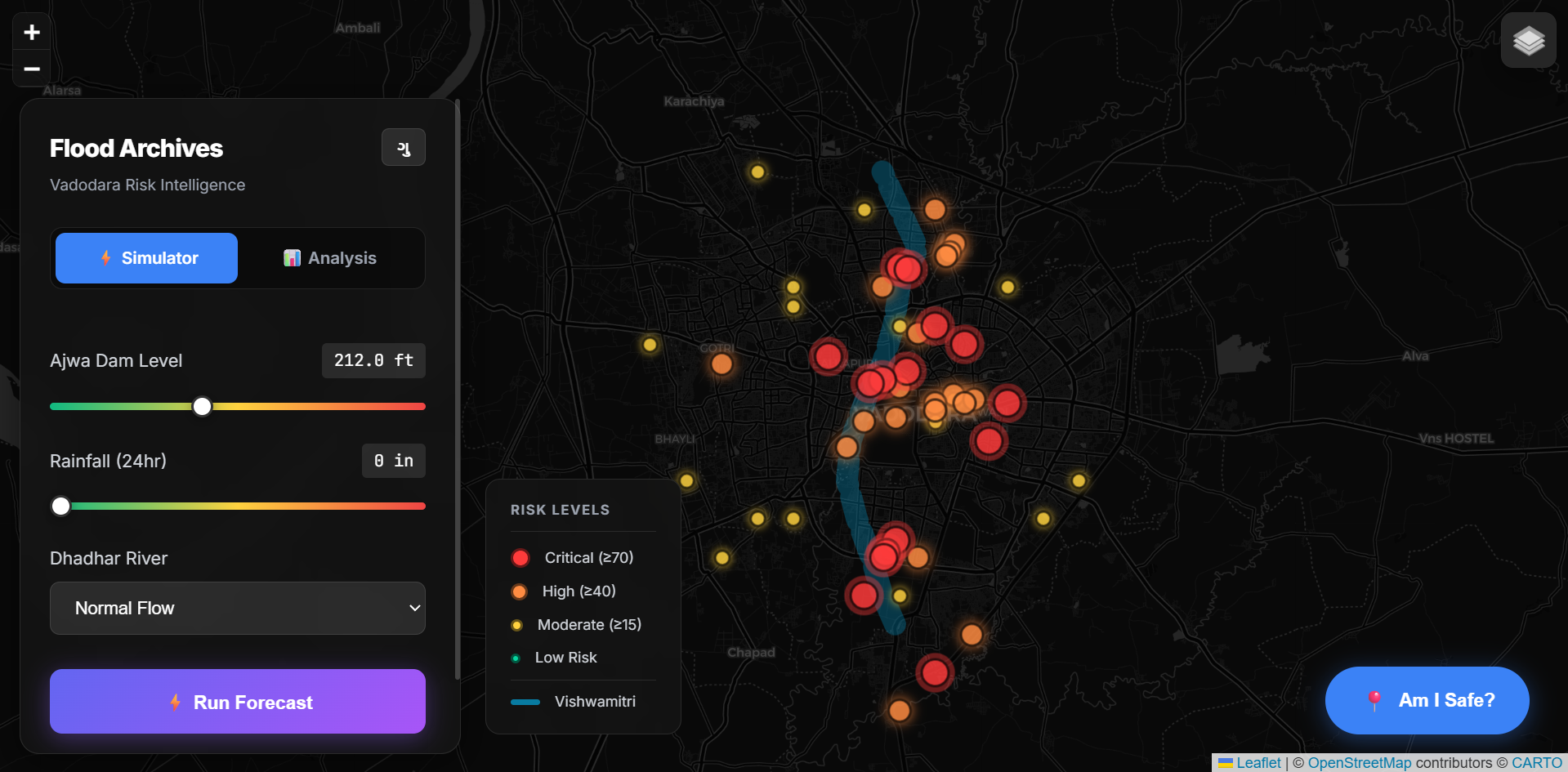Click the Ajwa Dam Level slider handle

pyautogui.click(x=202, y=406)
